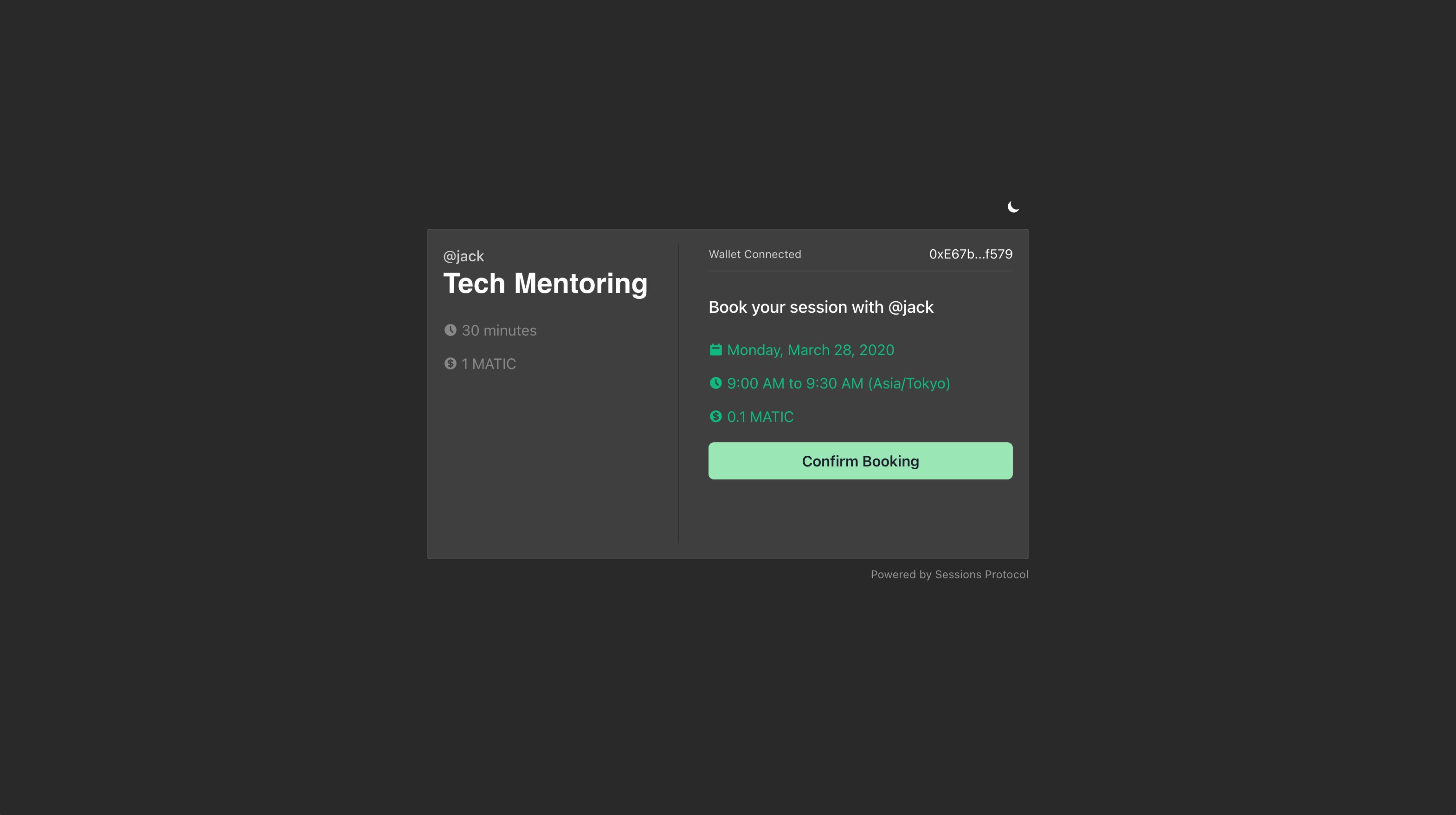
Task: Click the green coin icon beside 0.1 MATIC
Action: tap(715, 416)
